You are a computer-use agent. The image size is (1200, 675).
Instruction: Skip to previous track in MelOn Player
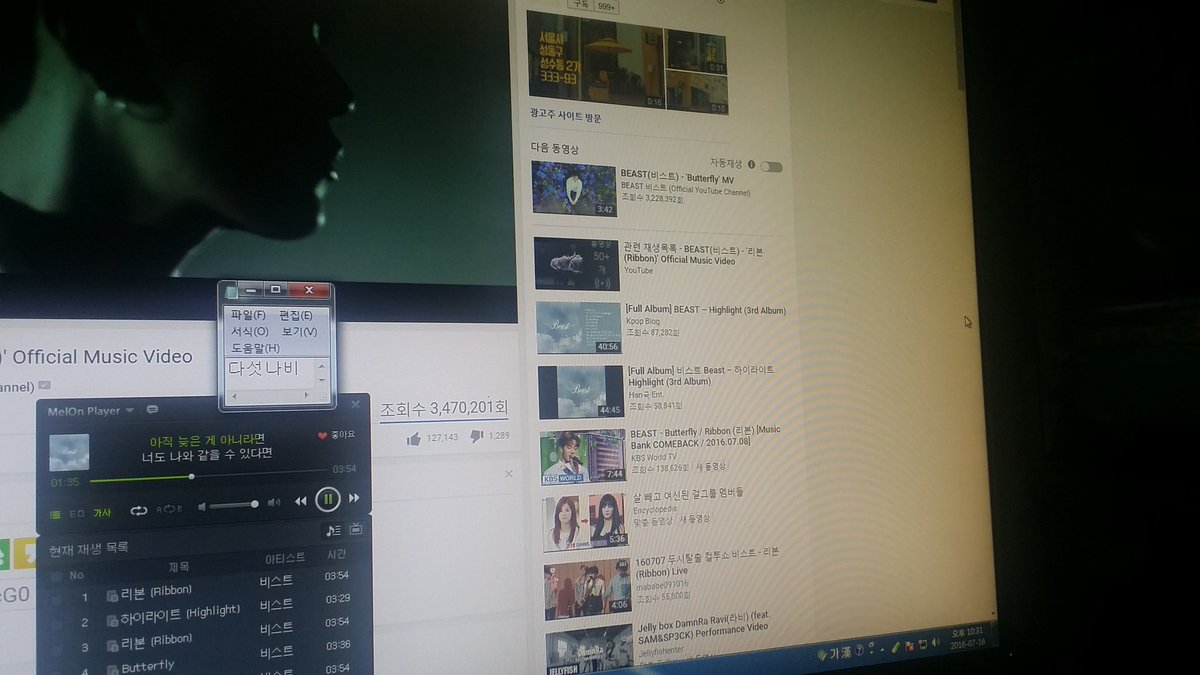tap(300, 501)
